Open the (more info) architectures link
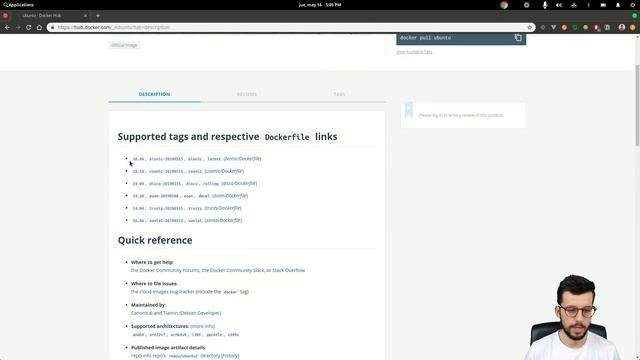The height and width of the screenshot is (360, 640). click(202, 326)
